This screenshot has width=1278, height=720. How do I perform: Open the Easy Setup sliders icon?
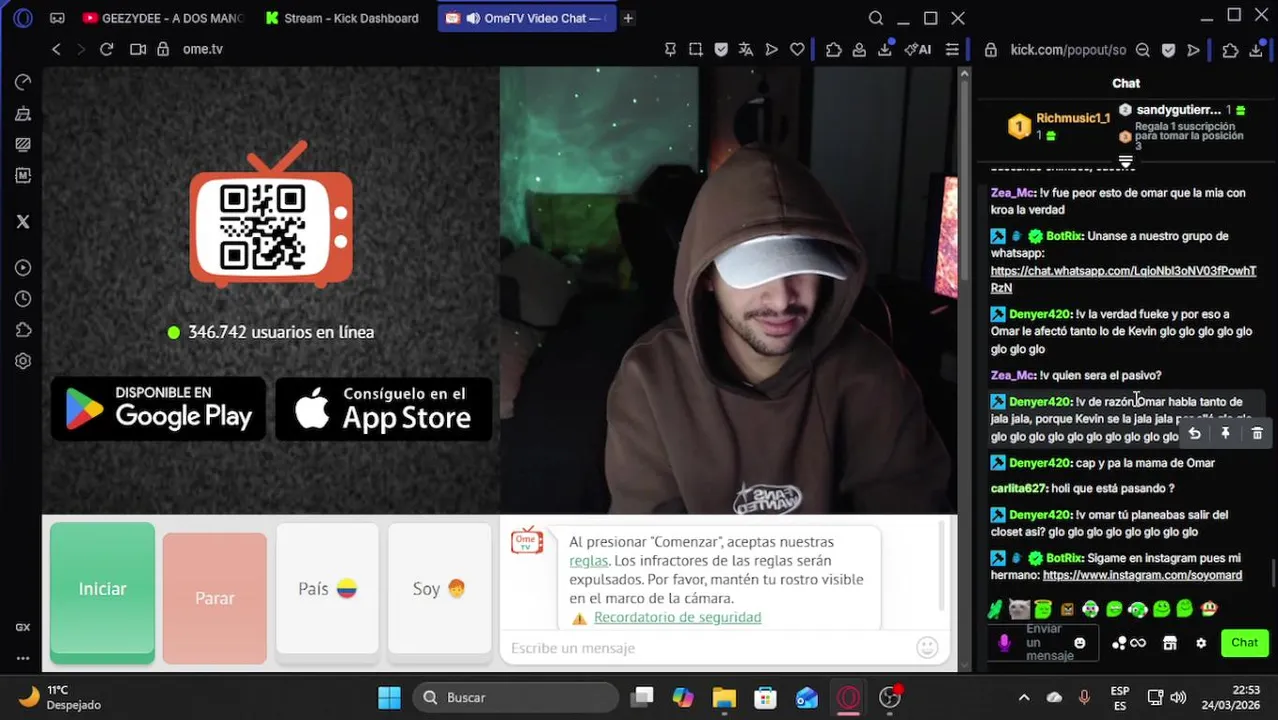[952, 49]
